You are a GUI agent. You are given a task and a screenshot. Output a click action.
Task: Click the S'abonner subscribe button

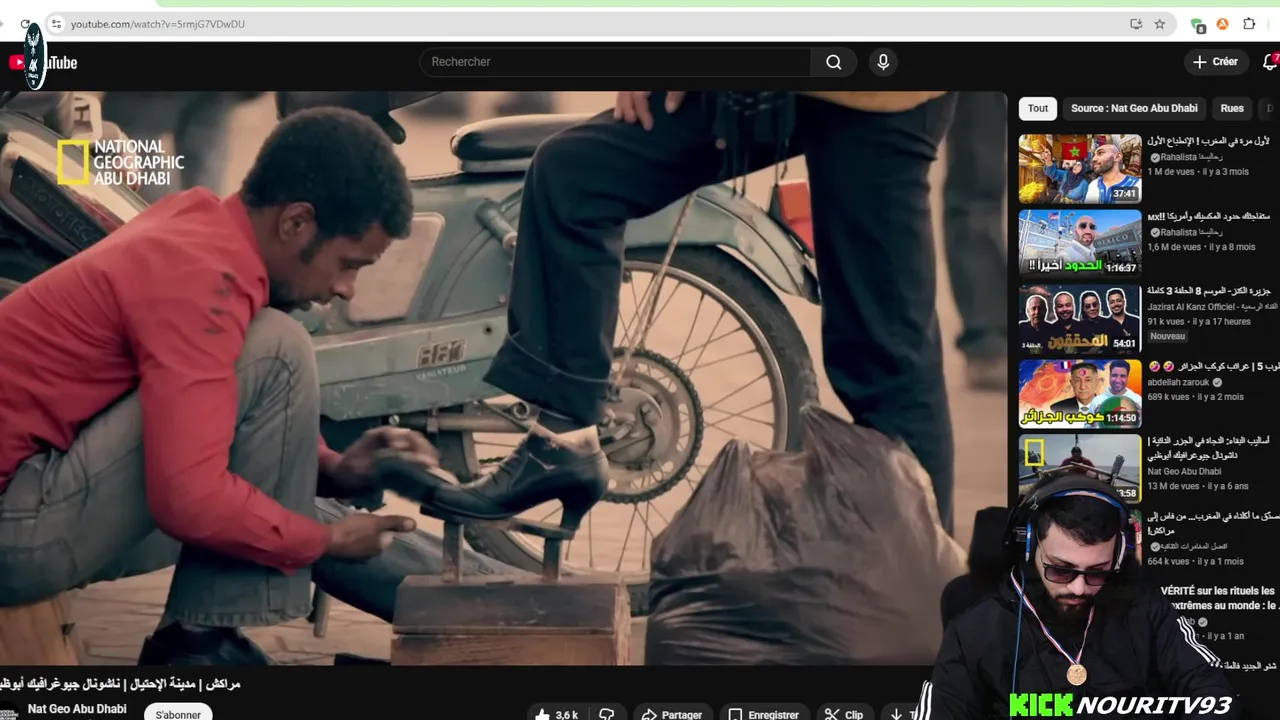click(x=178, y=714)
